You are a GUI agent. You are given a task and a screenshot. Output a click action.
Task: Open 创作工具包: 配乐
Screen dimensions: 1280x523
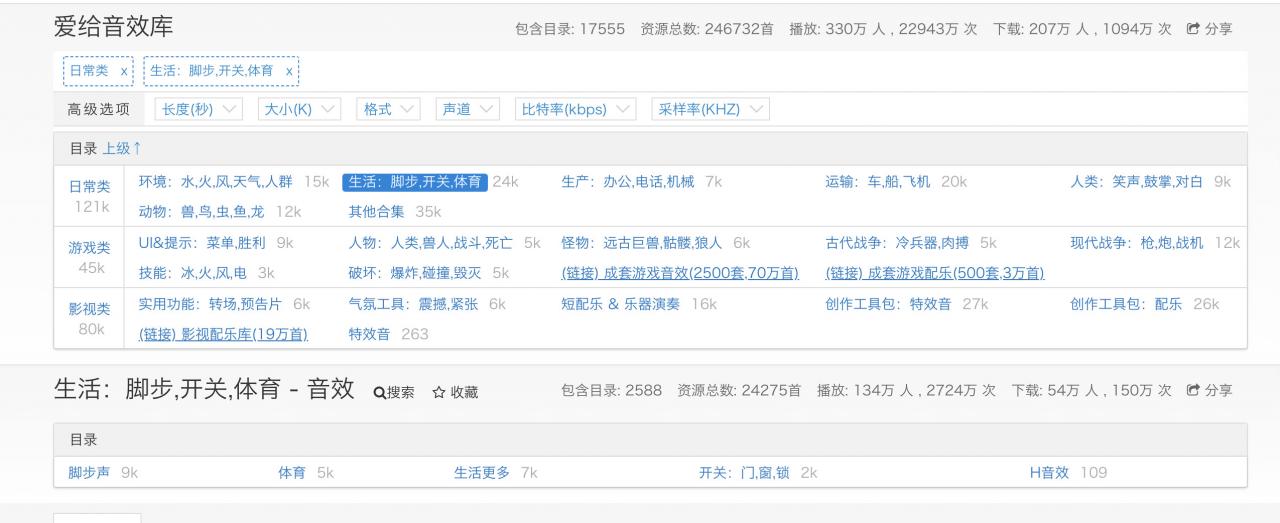[1126, 304]
